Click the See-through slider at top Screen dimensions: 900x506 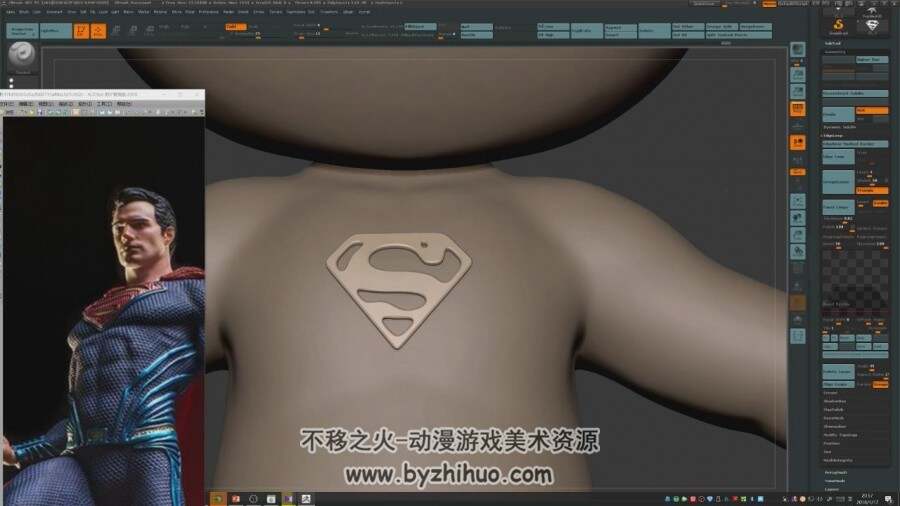(742, 4)
